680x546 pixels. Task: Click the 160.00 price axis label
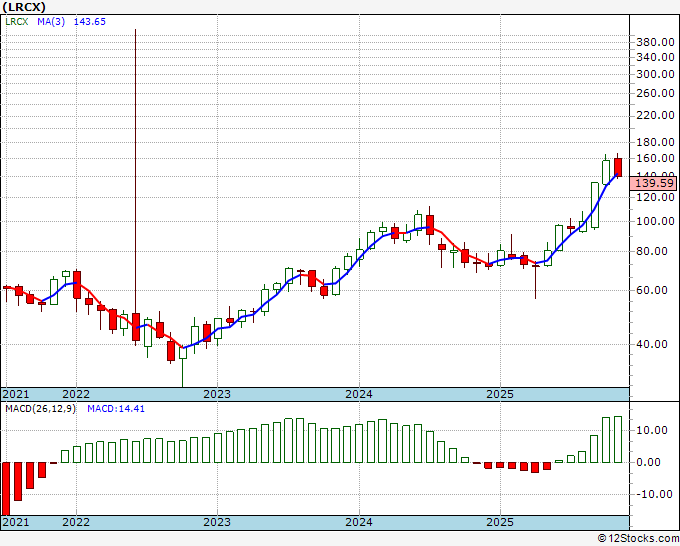pyautogui.click(x=655, y=158)
